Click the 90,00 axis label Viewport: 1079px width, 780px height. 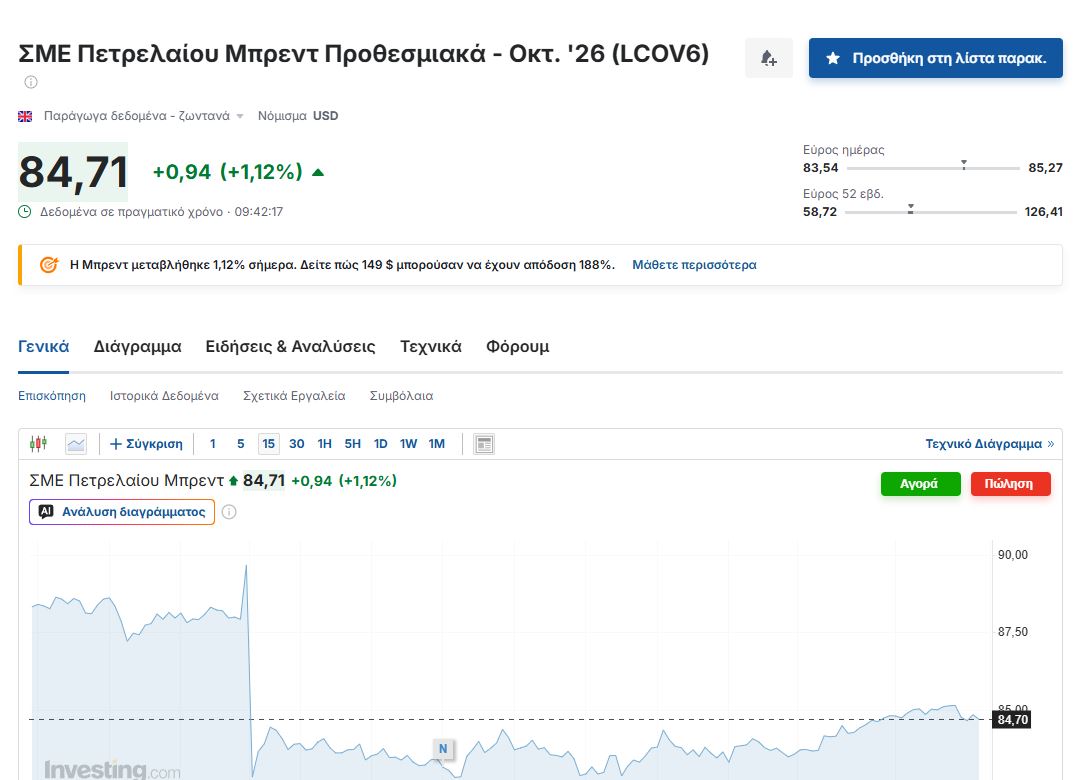1012,555
